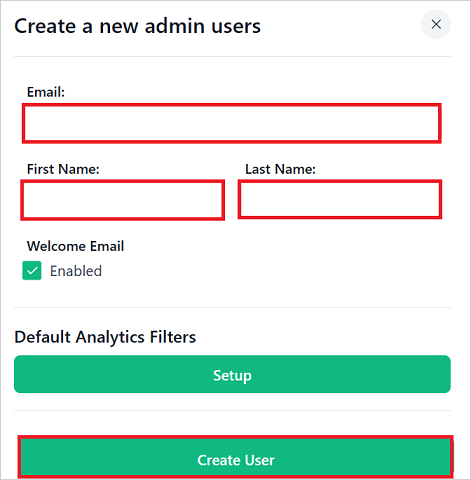
Task: Click the "Welcome Email" label
Action: (75, 246)
